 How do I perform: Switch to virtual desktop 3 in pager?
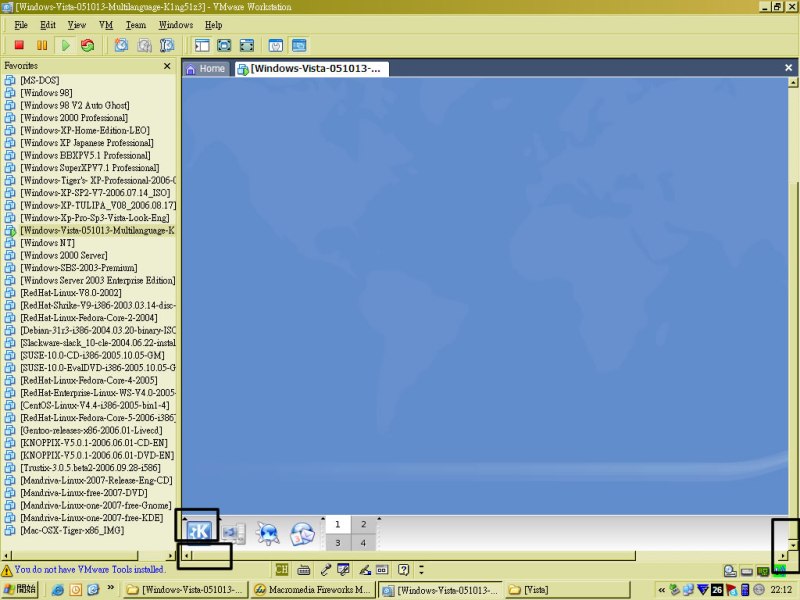tap(337, 543)
